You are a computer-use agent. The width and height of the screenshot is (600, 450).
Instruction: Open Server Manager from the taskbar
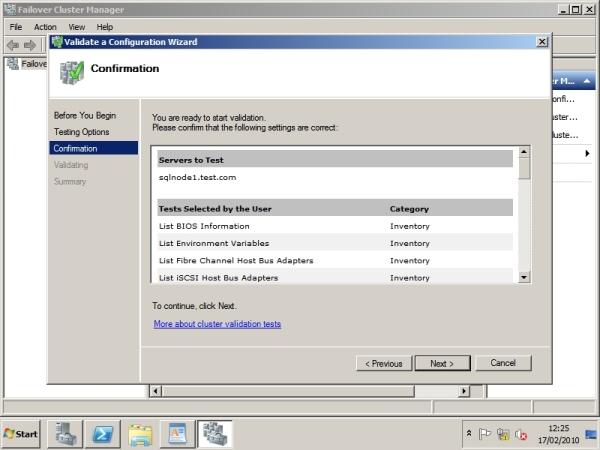(x=65, y=434)
